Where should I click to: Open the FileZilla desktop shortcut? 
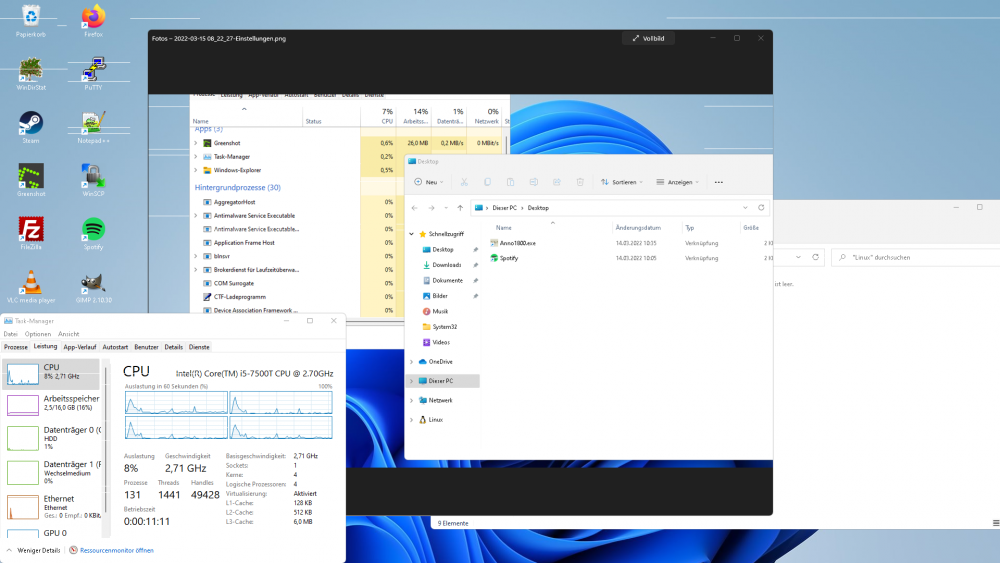pyautogui.click(x=31, y=233)
